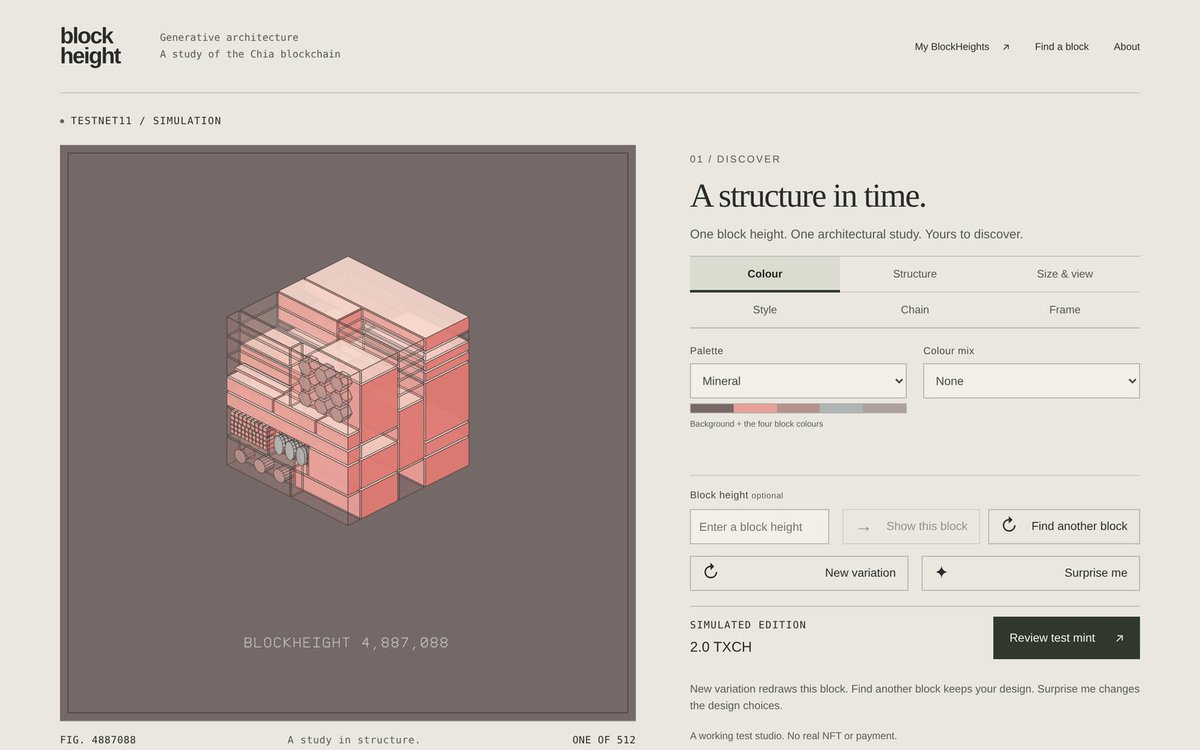1200x750 pixels.
Task: Click the dark brown background palette swatch
Action: (712, 408)
